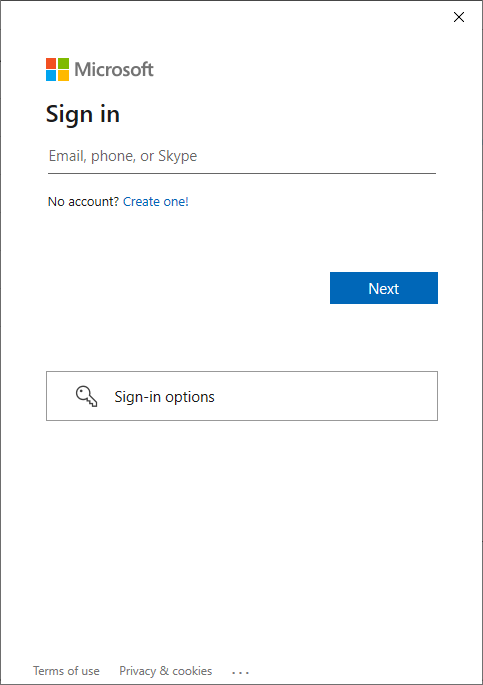Click the Sign in heading
483x685 pixels.
pyautogui.click(x=83, y=114)
